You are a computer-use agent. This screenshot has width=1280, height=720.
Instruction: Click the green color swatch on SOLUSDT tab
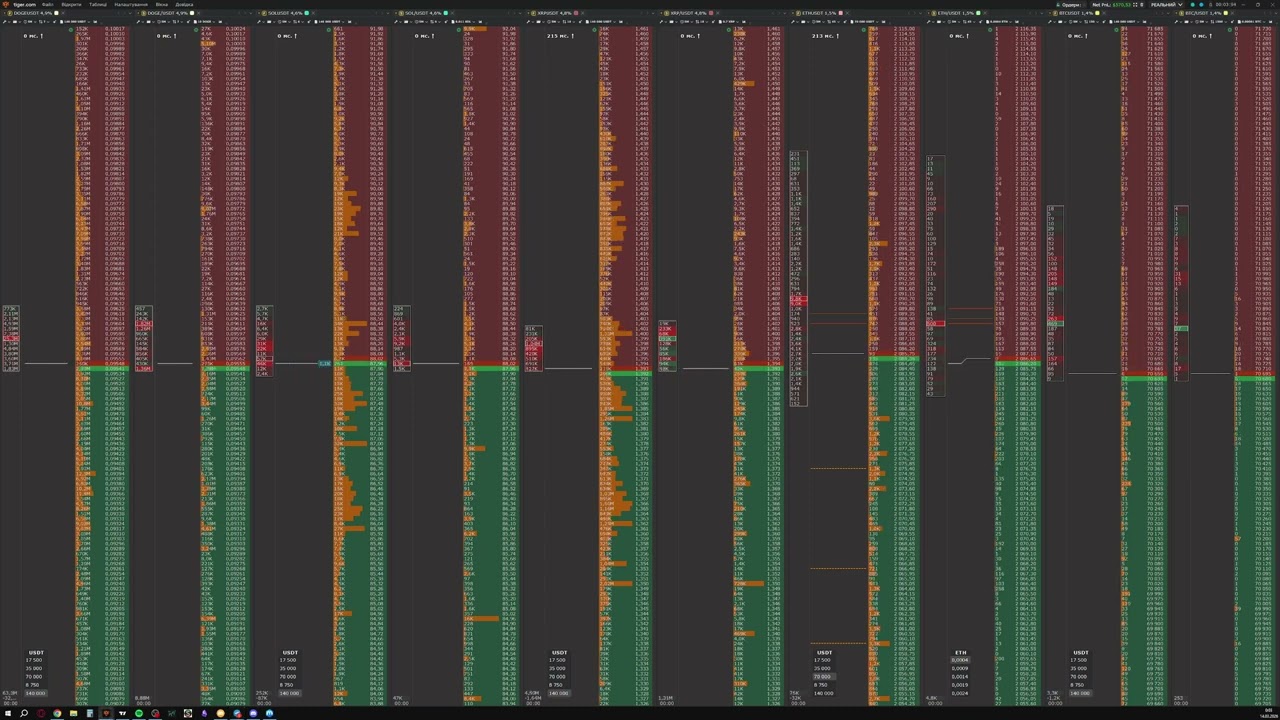pos(307,13)
